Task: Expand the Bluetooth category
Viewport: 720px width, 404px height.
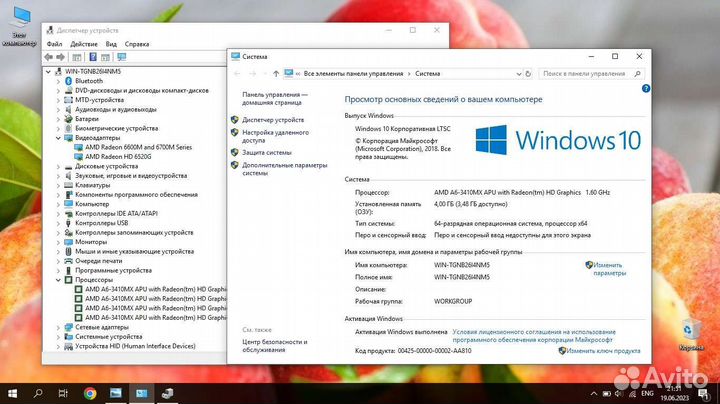Action: point(58,81)
